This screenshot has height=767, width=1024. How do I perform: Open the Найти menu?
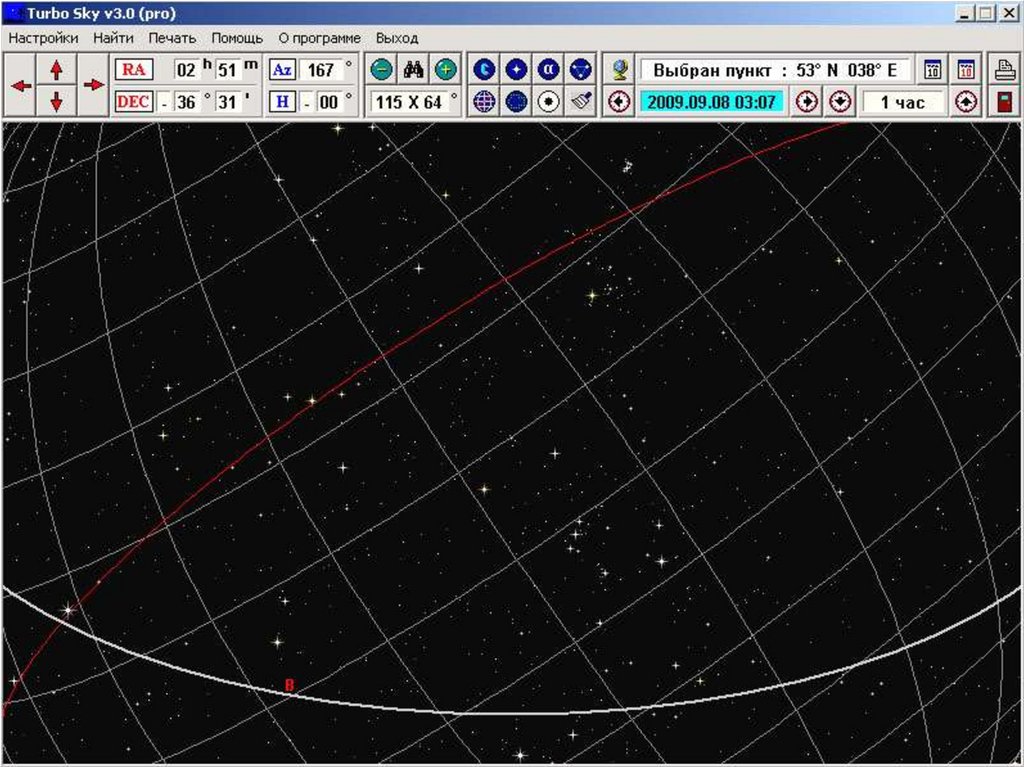pos(113,38)
